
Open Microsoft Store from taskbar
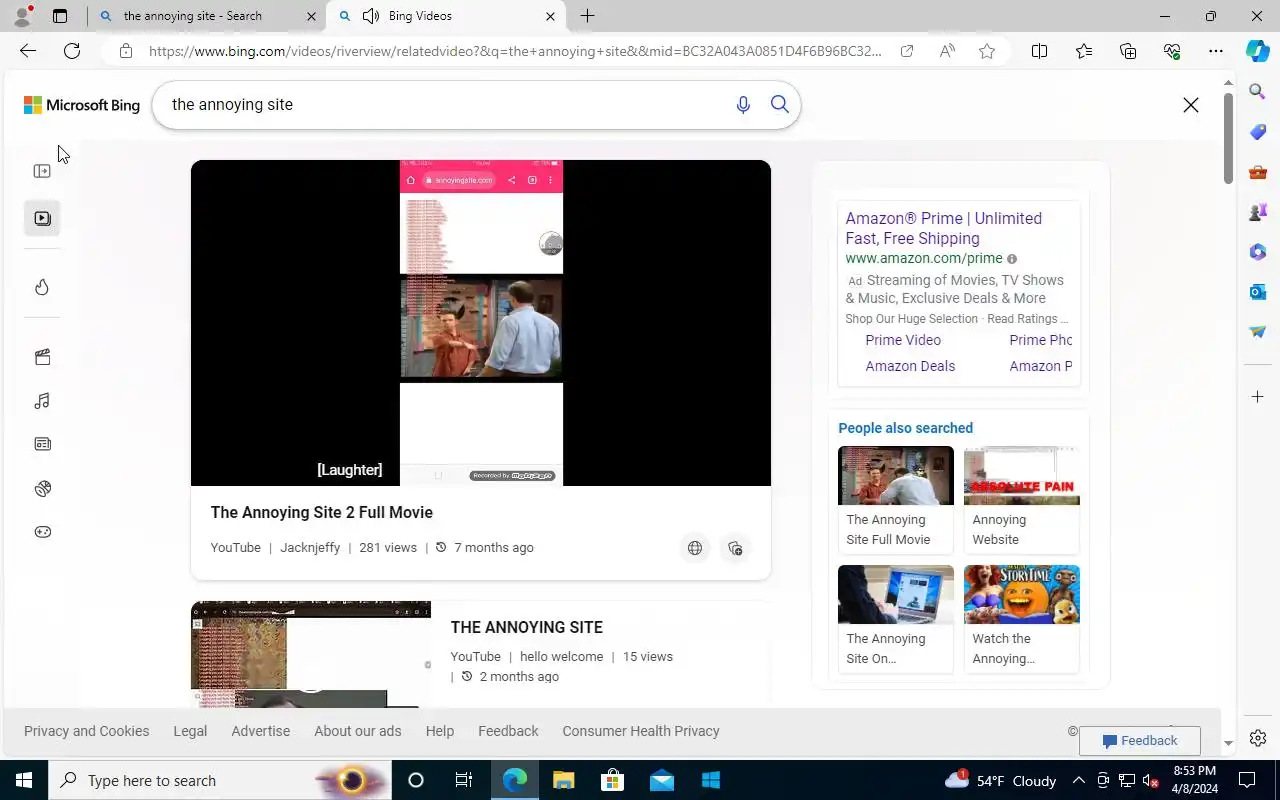tap(612, 780)
